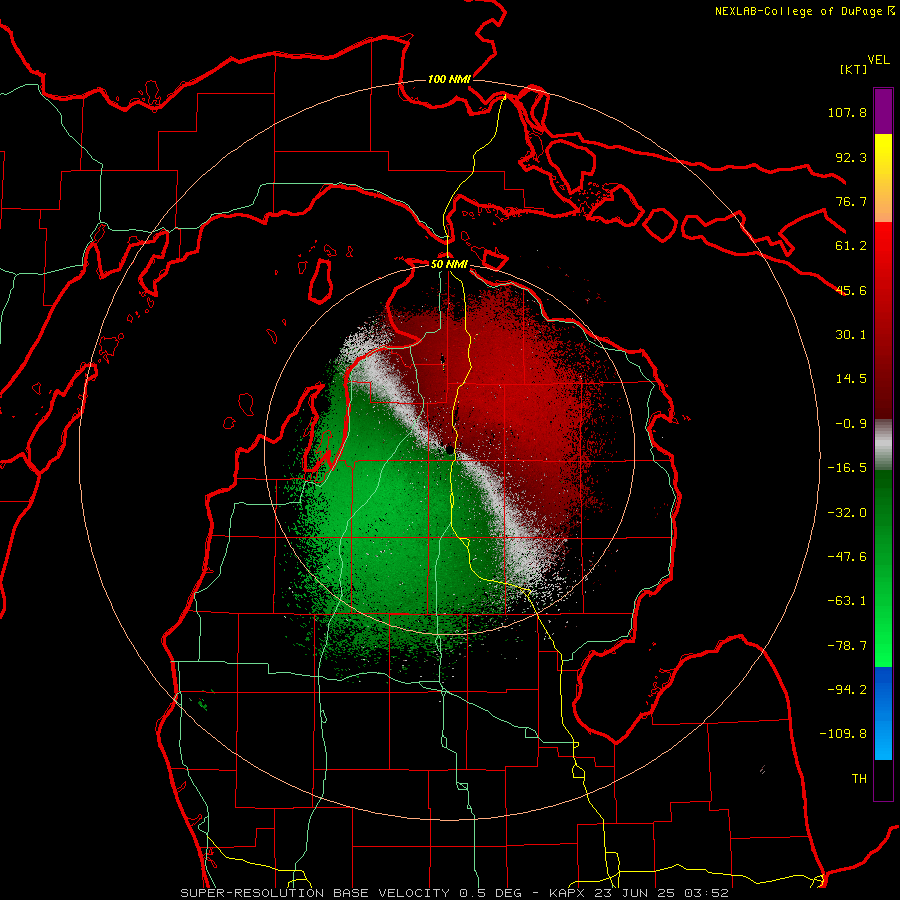
Task: Click the VEL legend title
Action: click(x=878, y=60)
